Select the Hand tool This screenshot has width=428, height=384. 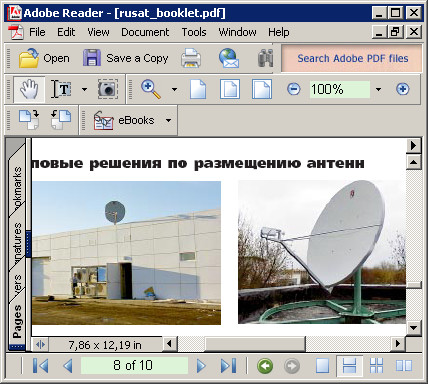click(x=29, y=89)
